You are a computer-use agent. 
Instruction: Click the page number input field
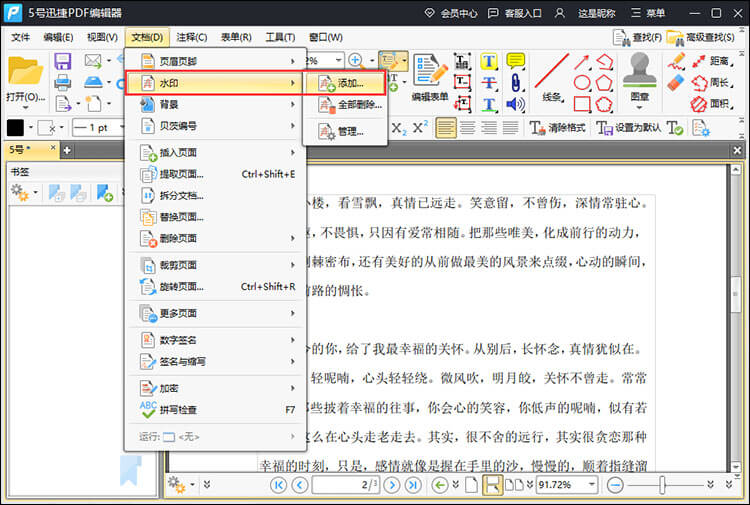tap(346, 485)
